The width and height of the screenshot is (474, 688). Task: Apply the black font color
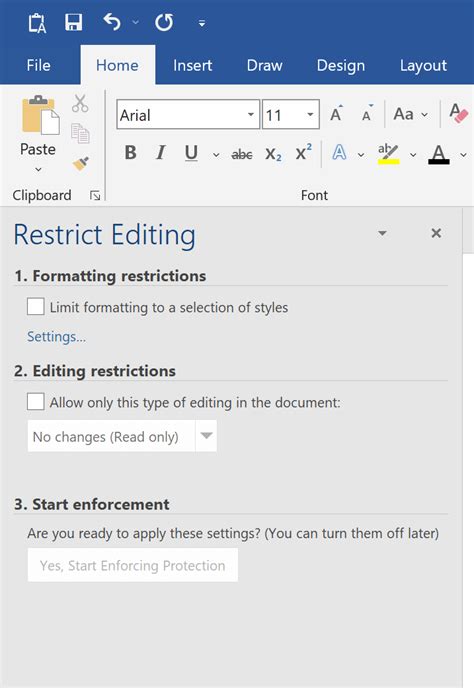439,154
